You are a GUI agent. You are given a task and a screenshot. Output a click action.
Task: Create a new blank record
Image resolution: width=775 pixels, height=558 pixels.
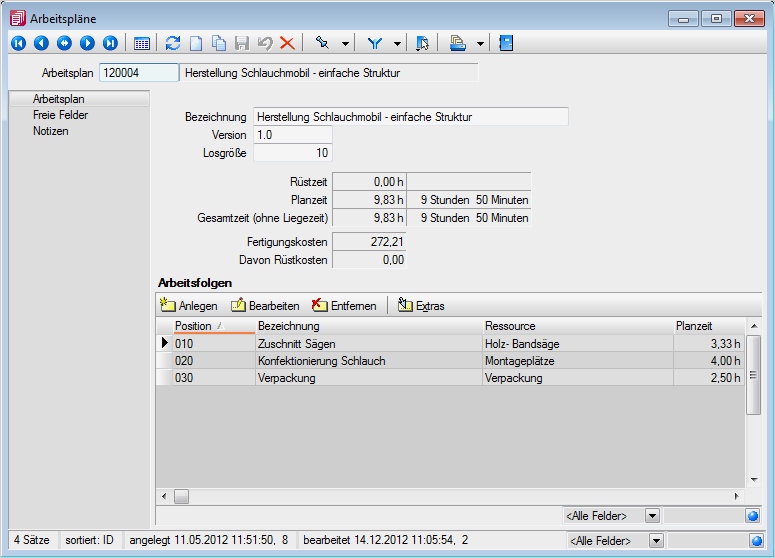(197, 43)
